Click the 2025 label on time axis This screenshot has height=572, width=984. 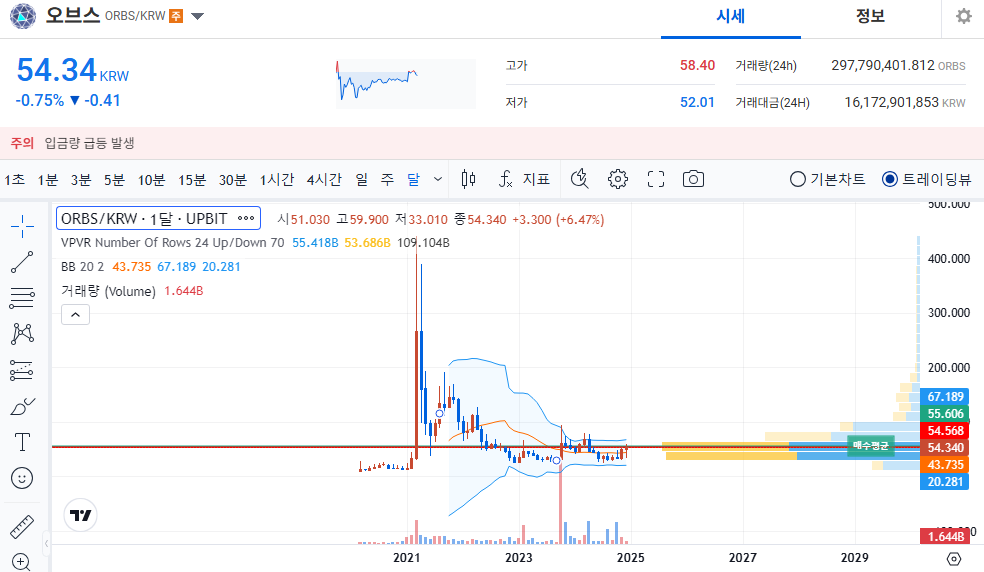coord(631,558)
